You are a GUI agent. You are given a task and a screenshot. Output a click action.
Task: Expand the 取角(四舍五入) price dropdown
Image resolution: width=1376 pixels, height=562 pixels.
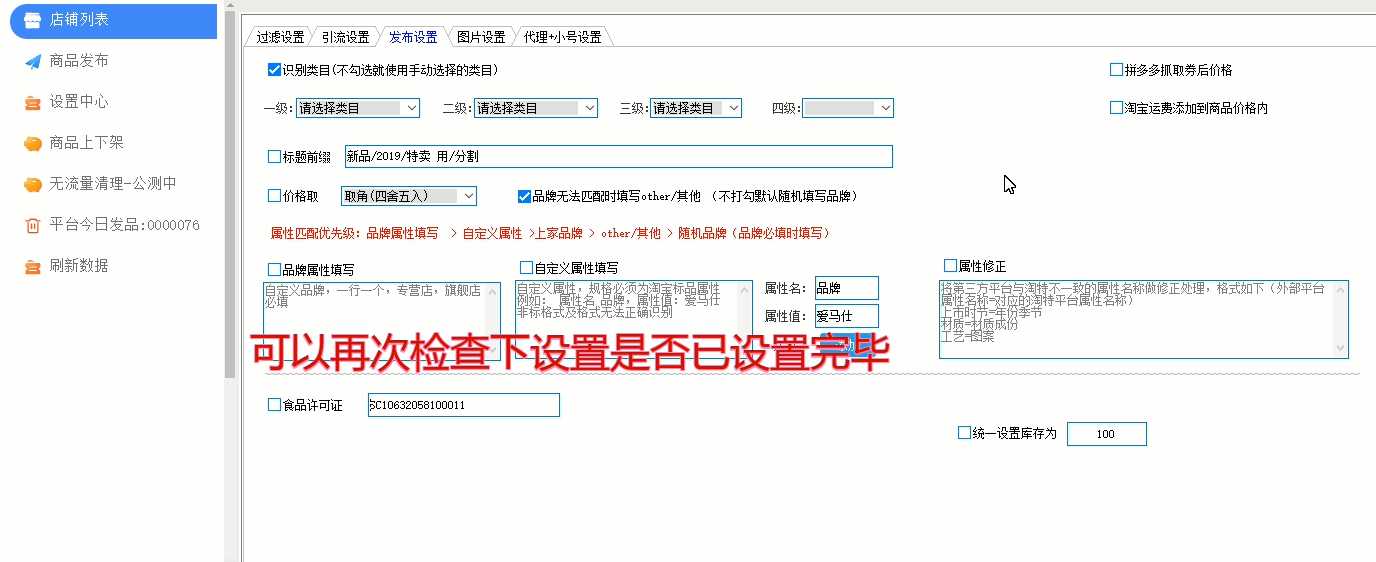tap(468, 196)
